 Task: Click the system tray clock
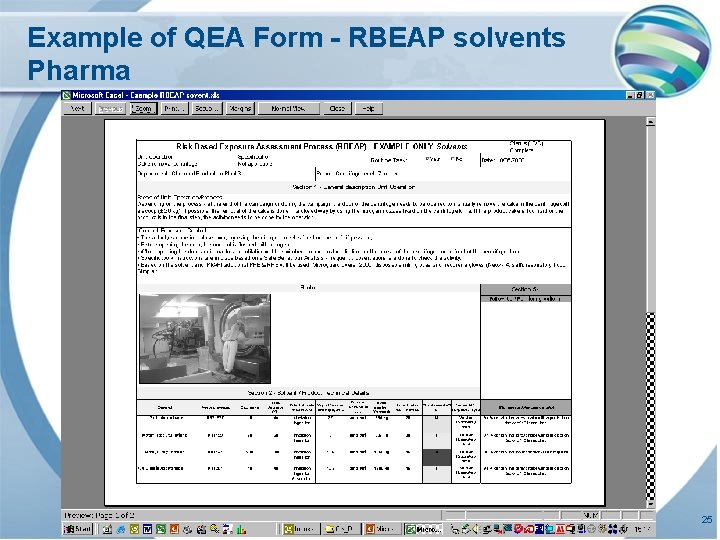click(x=642, y=529)
